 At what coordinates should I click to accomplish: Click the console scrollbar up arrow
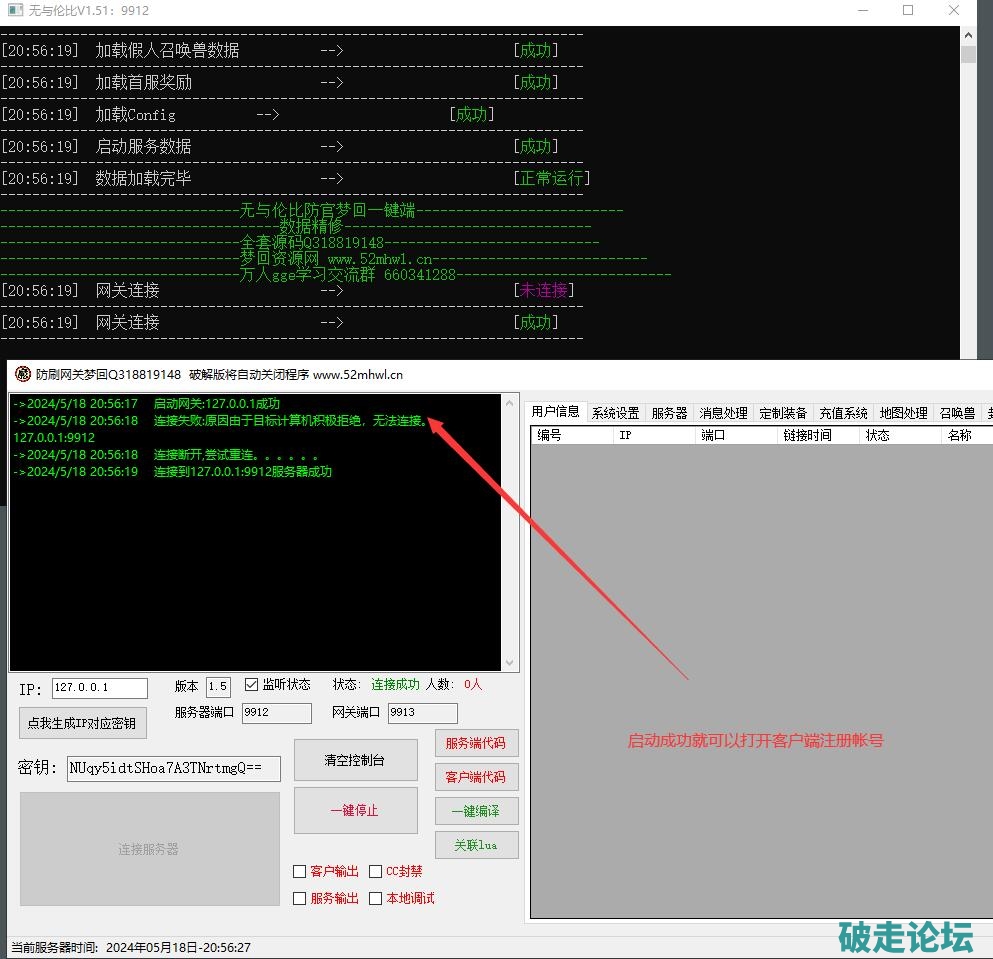pos(968,36)
